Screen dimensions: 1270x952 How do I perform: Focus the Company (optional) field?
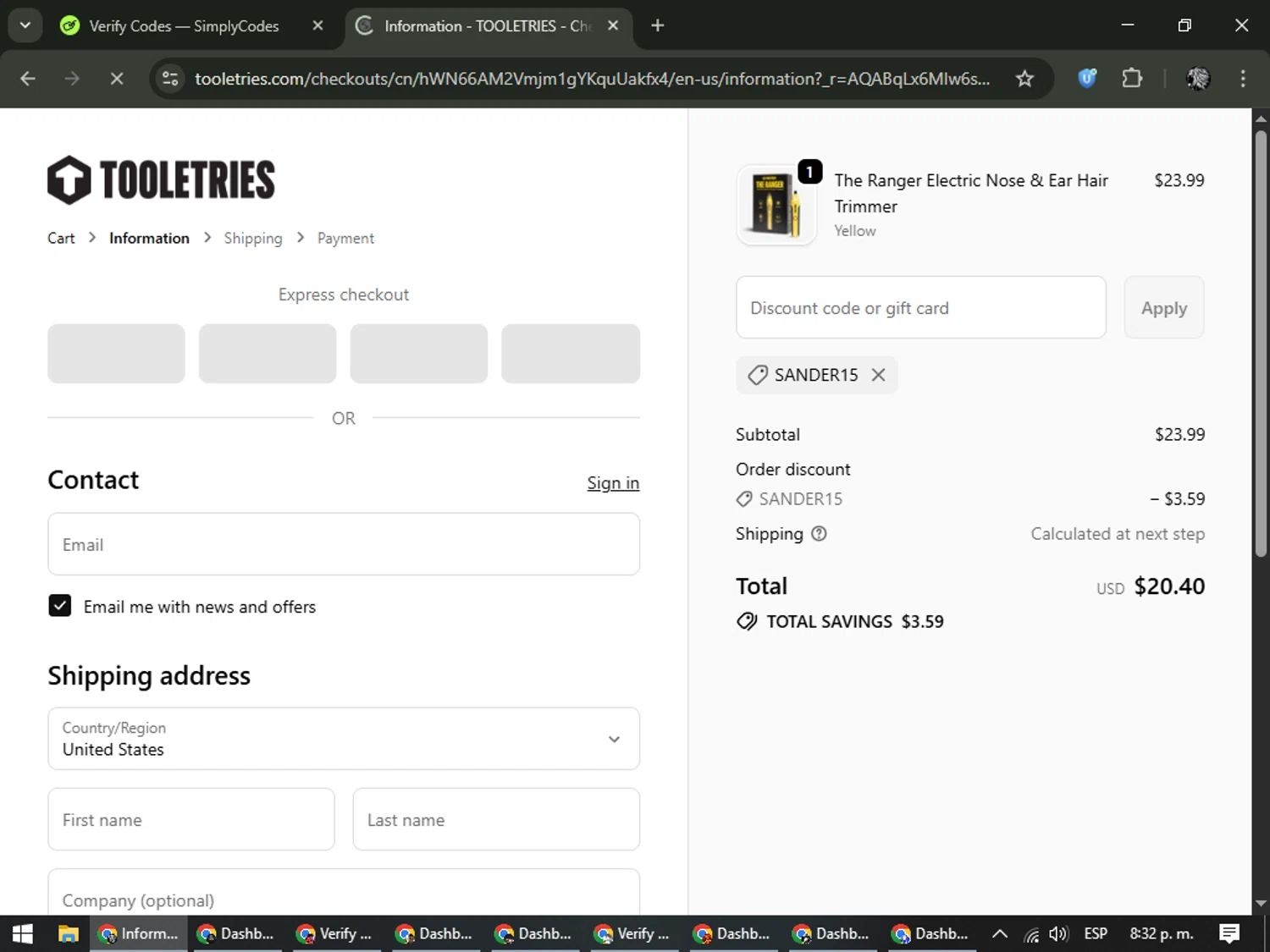coord(344,892)
